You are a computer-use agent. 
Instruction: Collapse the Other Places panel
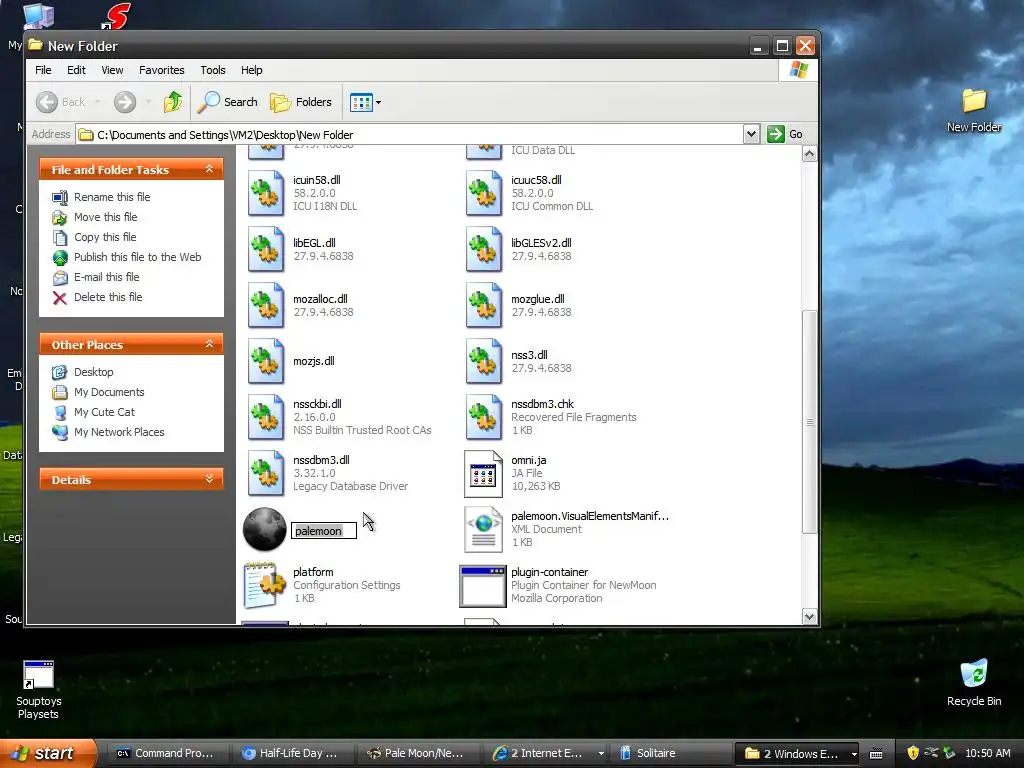click(210, 344)
